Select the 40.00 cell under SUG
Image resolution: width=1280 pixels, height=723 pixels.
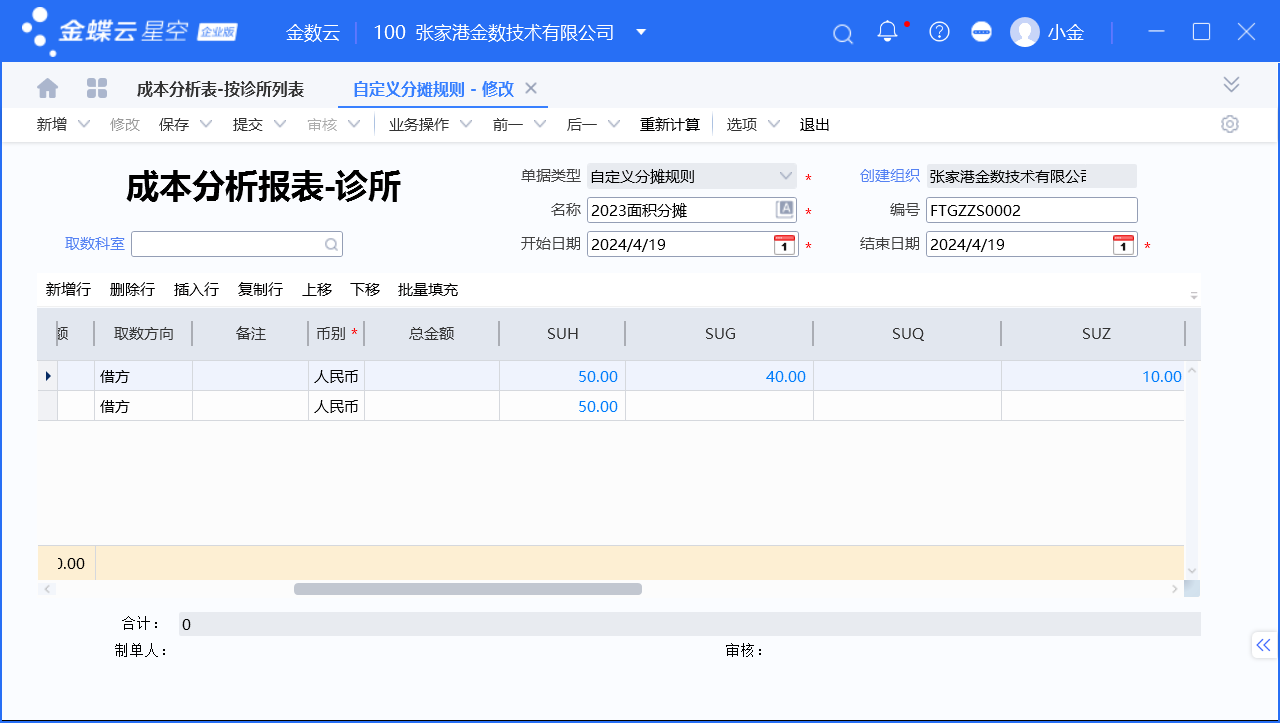click(x=720, y=376)
